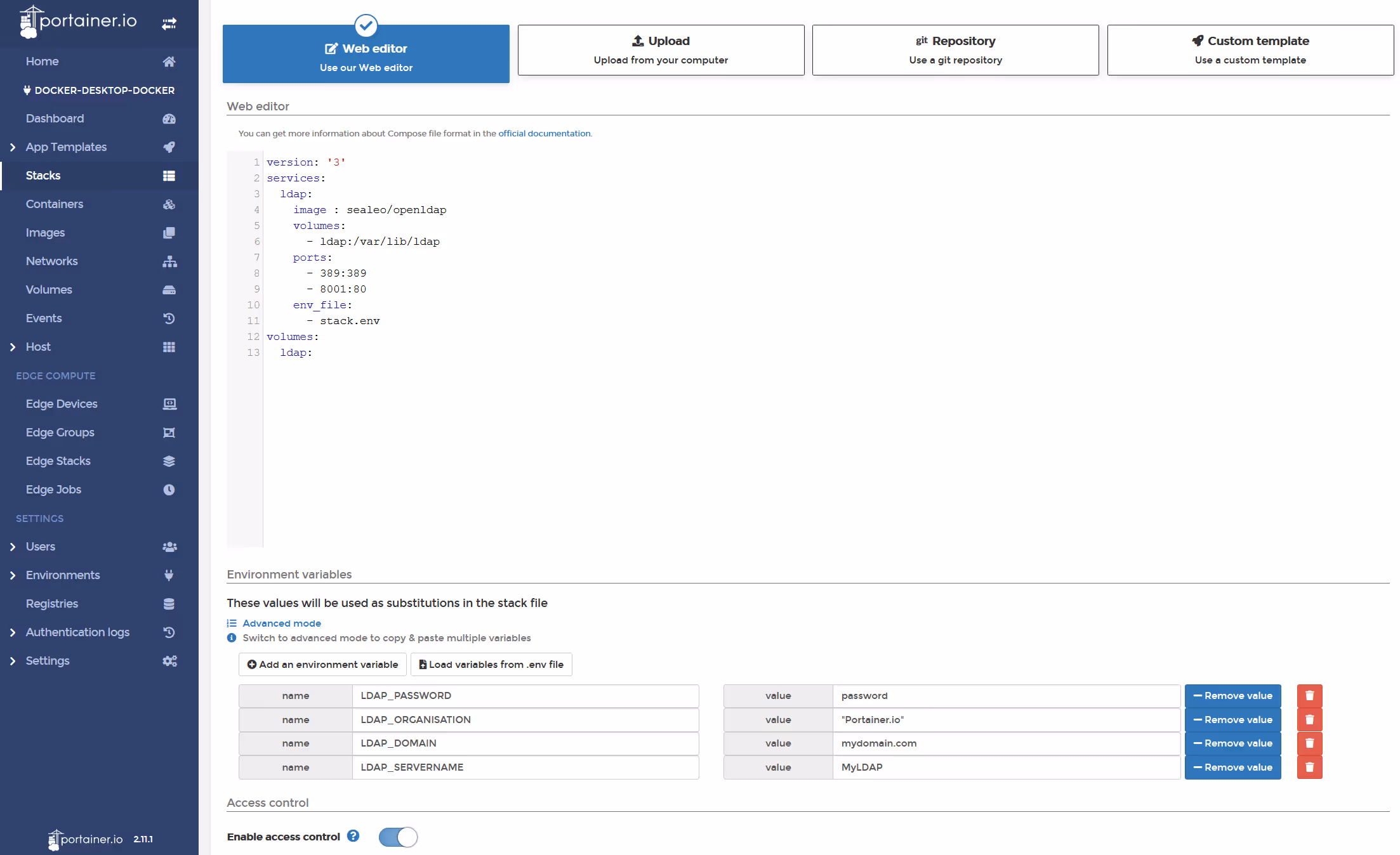Expand the Environments submenu chevron

13,575
